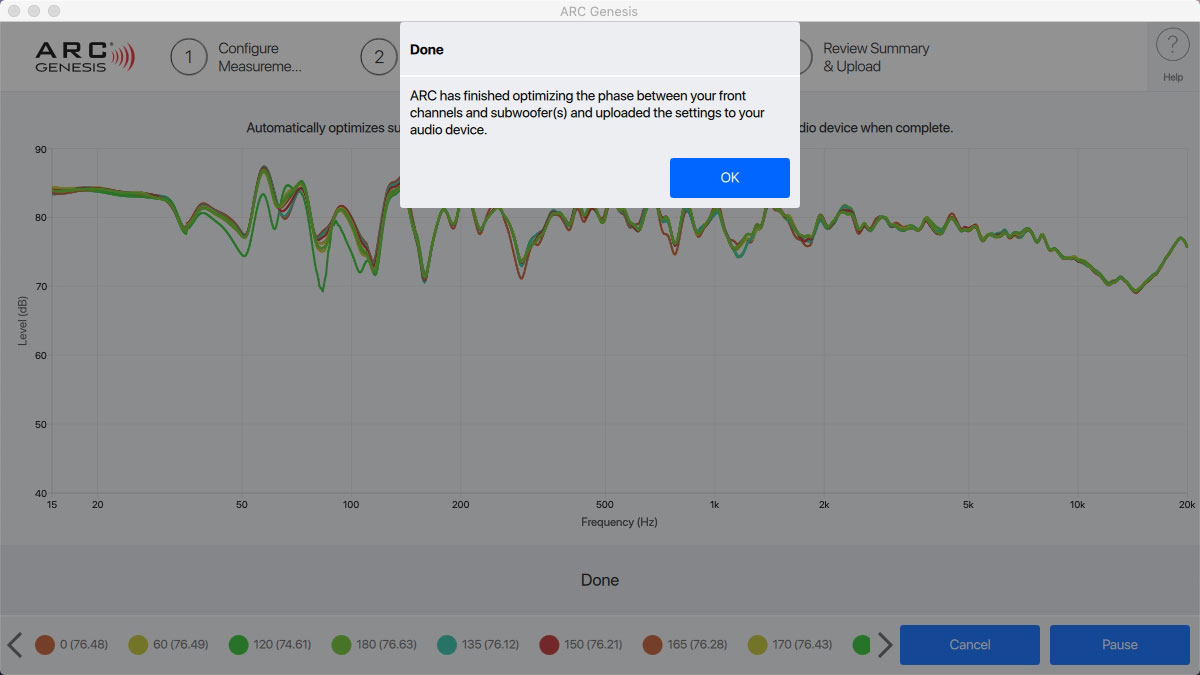Click the "ARC Genesis" window title

[600, 11]
